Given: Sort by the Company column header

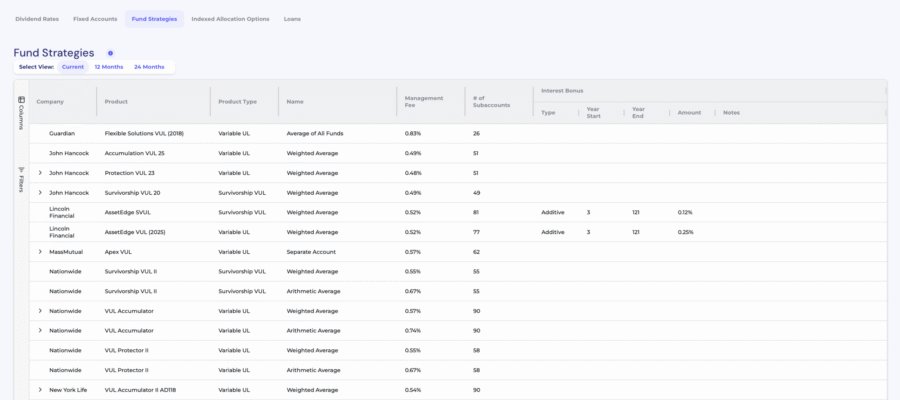Looking at the screenshot, I should tap(50, 102).
